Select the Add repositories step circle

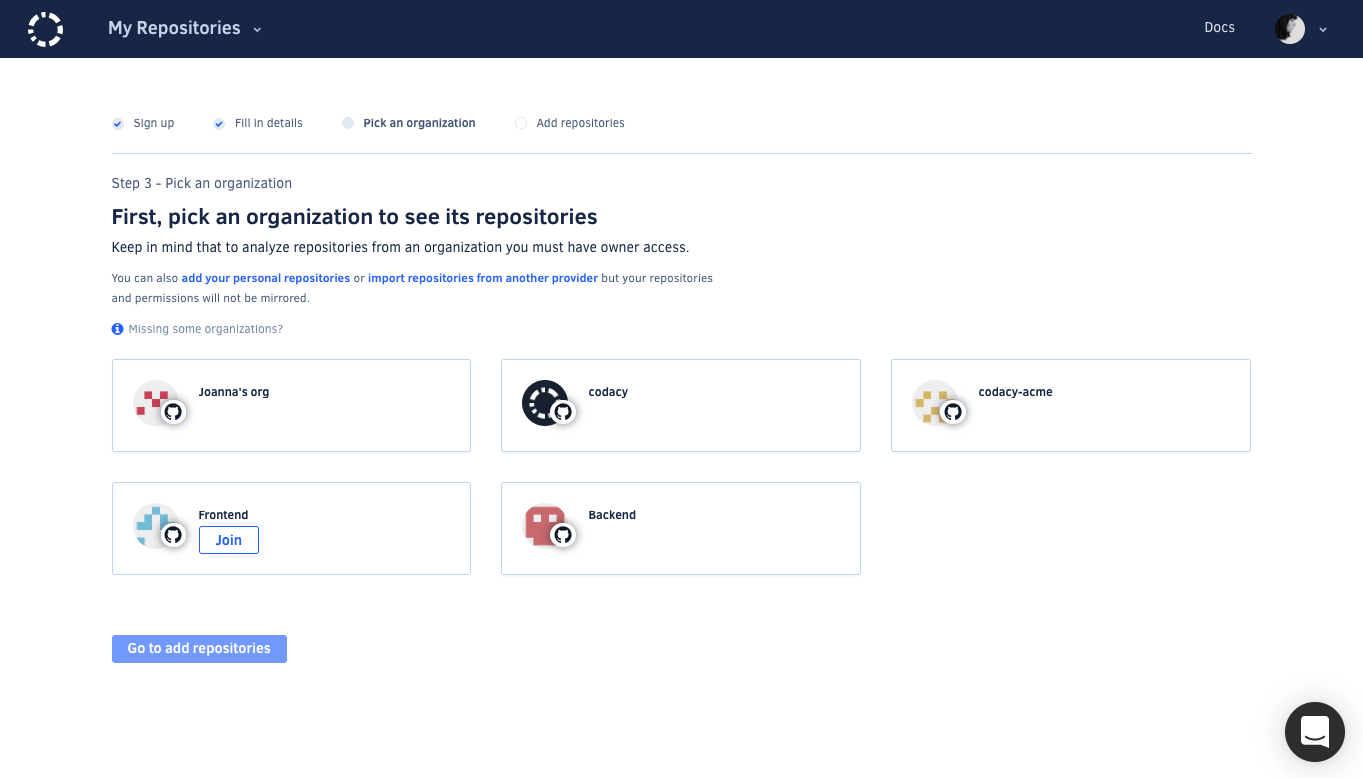[x=521, y=123]
